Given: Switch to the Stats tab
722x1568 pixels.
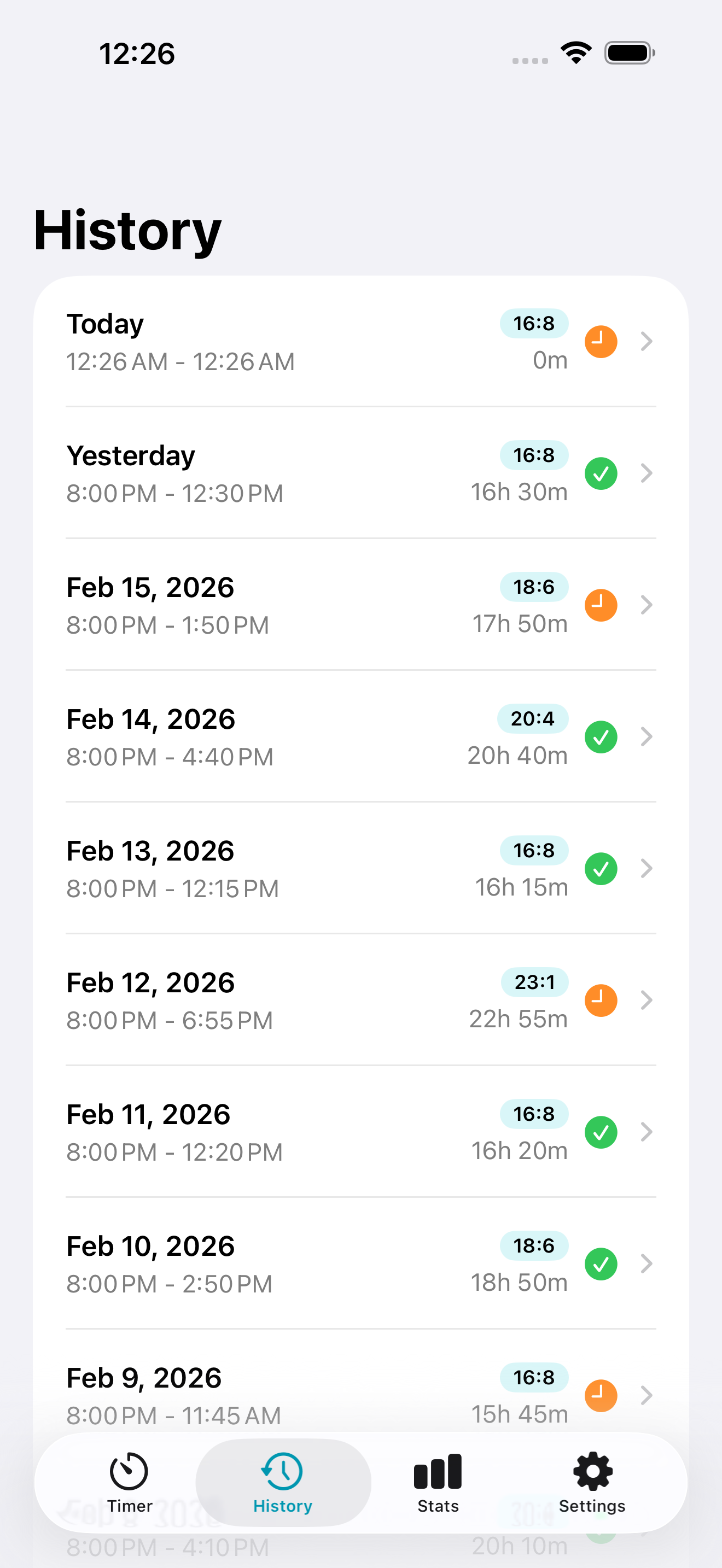Looking at the screenshot, I should tap(437, 1483).
